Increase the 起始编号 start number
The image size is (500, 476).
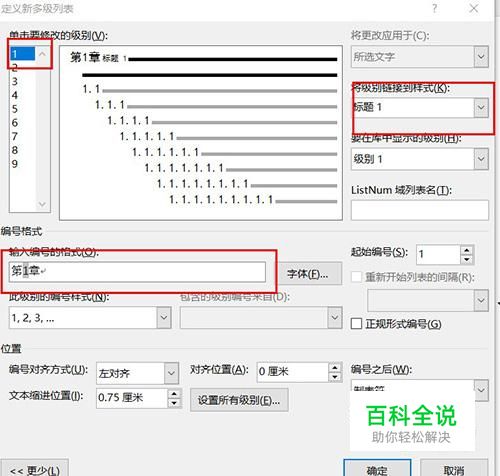point(467,250)
